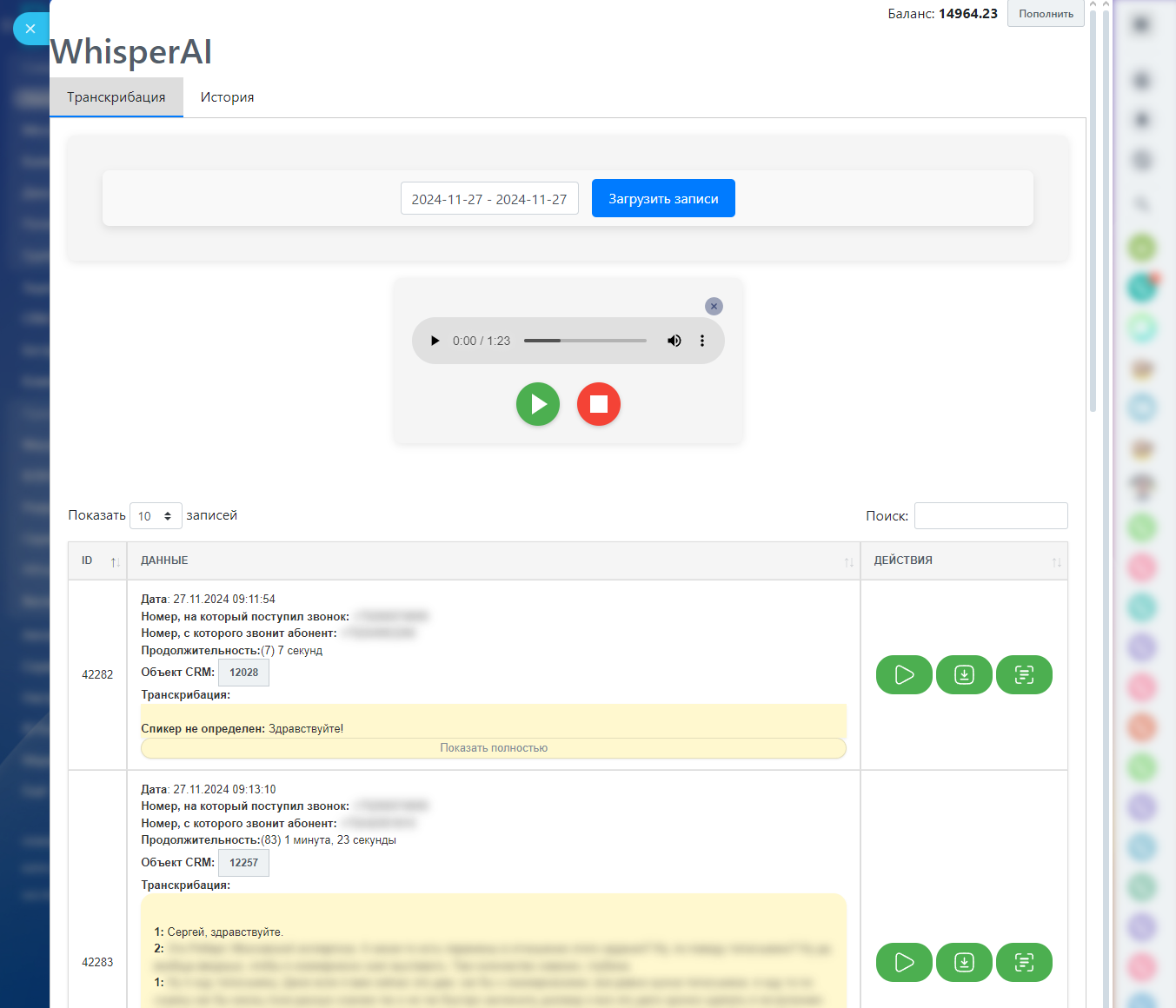Transcribe the recording for record 42282
Screen dimensions: 1176x1008
pos(1024,675)
